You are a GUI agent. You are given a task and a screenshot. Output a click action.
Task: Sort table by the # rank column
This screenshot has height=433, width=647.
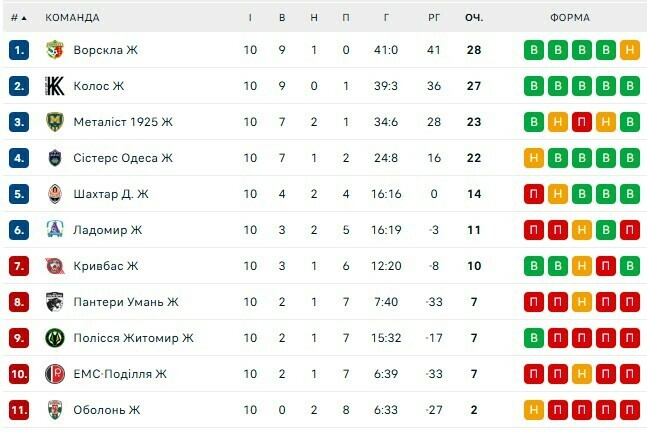pyautogui.click(x=18, y=17)
